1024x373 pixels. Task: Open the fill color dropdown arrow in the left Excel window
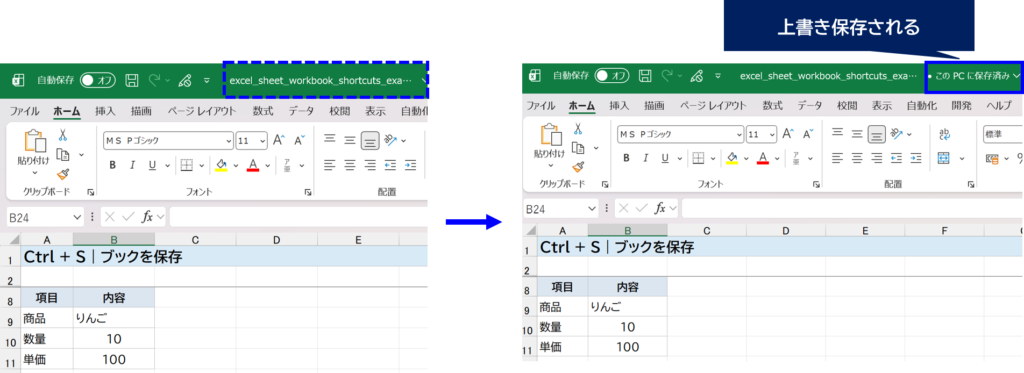tap(236, 165)
